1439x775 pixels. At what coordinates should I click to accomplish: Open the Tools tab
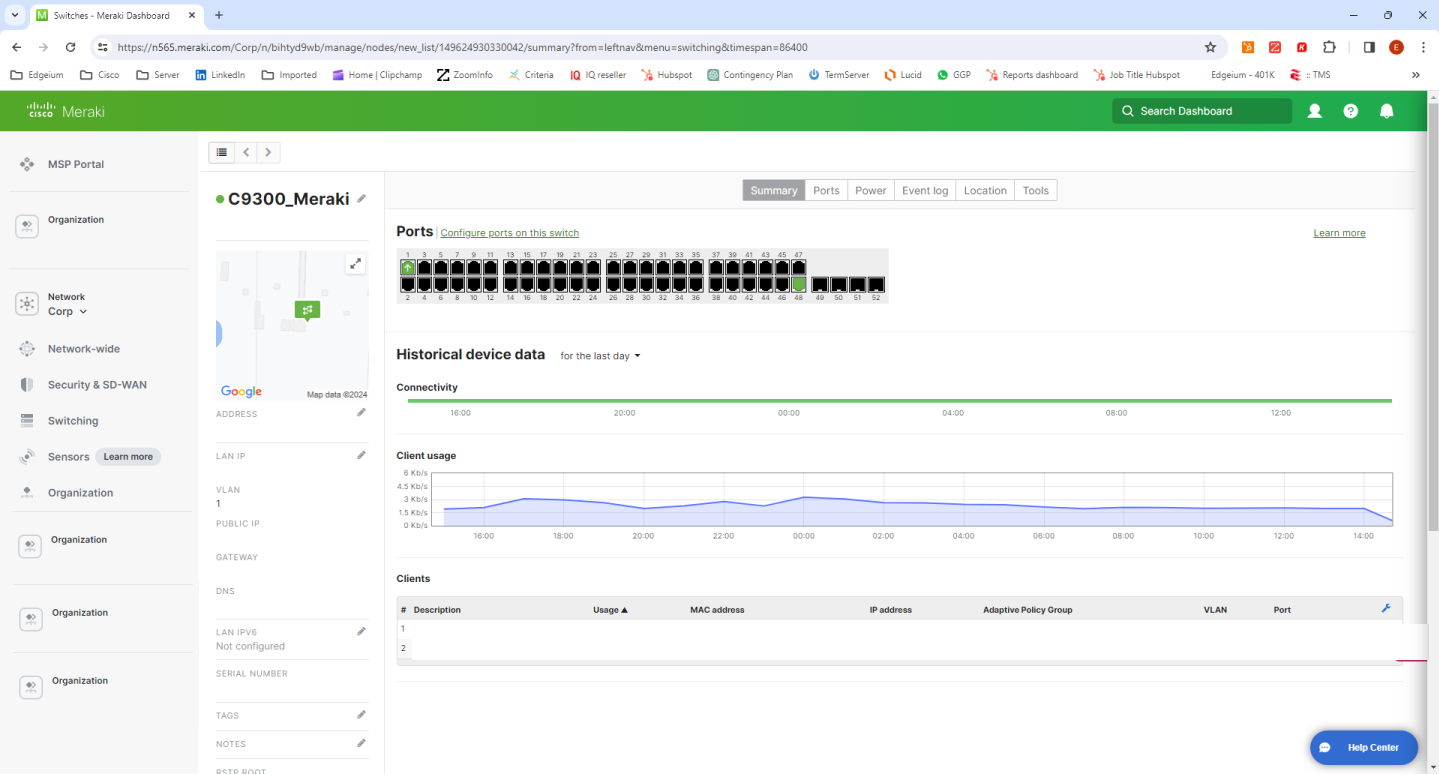coord(1036,190)
